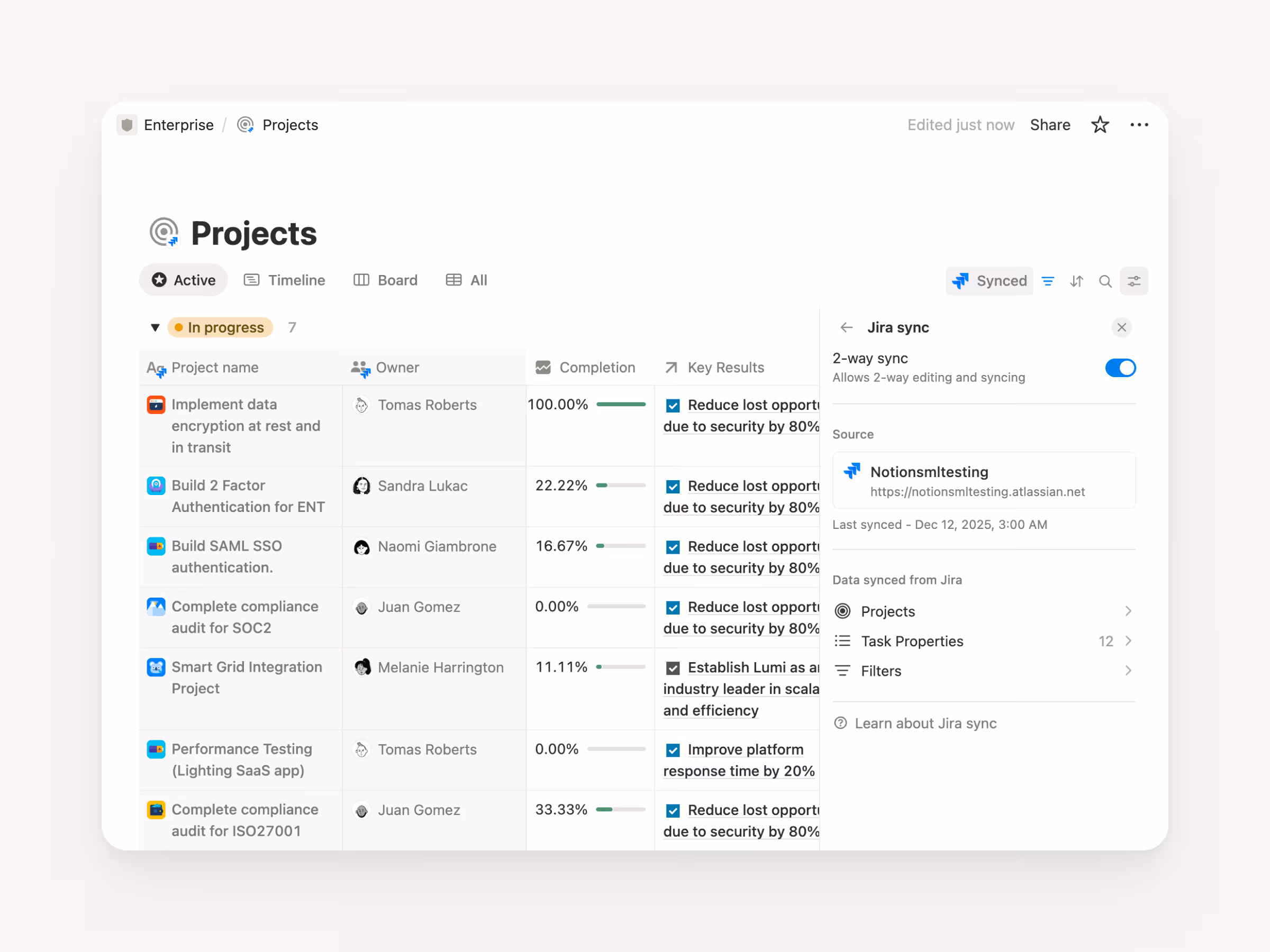Open view settings via the sliders icon
The image size is (1270, 952).
pos(1135,281)
